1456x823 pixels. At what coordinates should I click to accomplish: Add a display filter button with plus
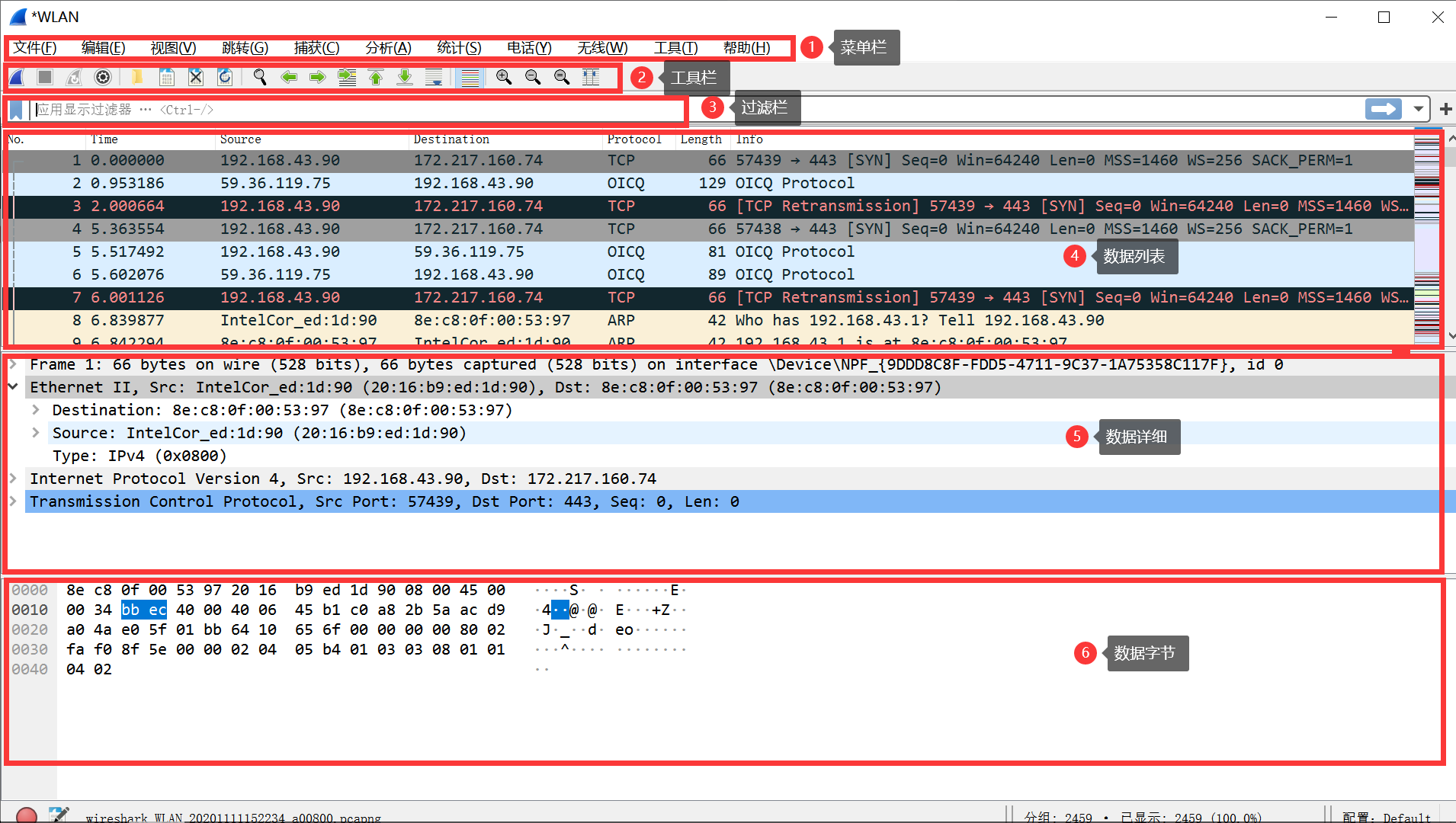pyautogui.click(x=1445, y=109)
